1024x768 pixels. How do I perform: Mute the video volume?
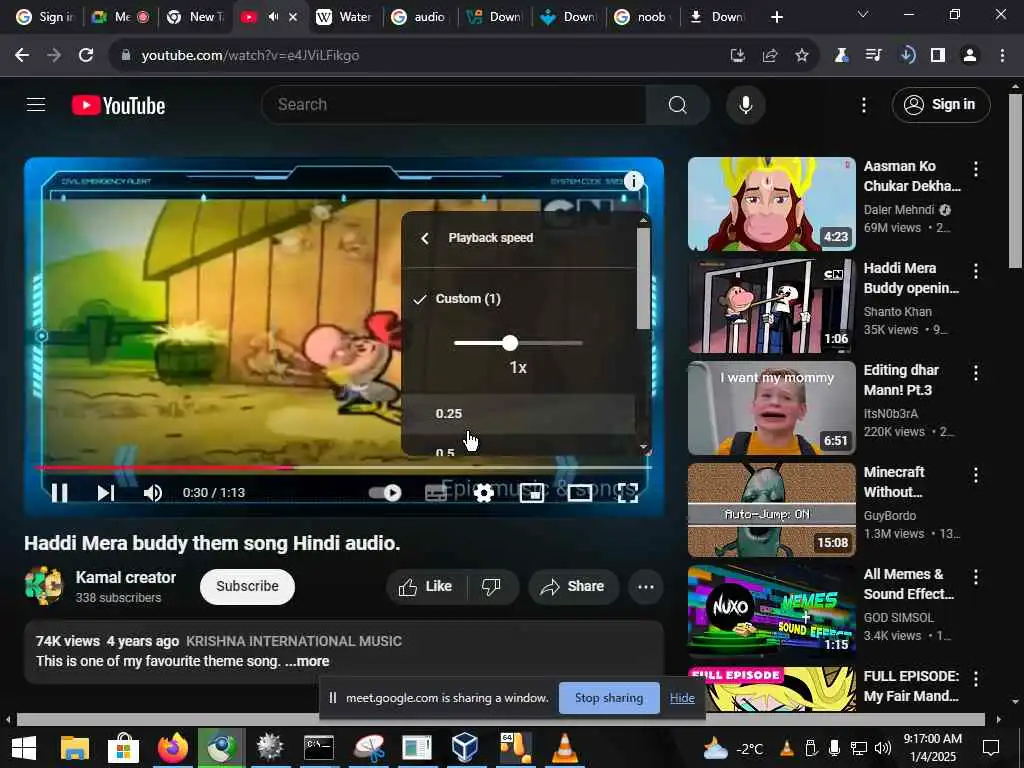pos(152,492)
